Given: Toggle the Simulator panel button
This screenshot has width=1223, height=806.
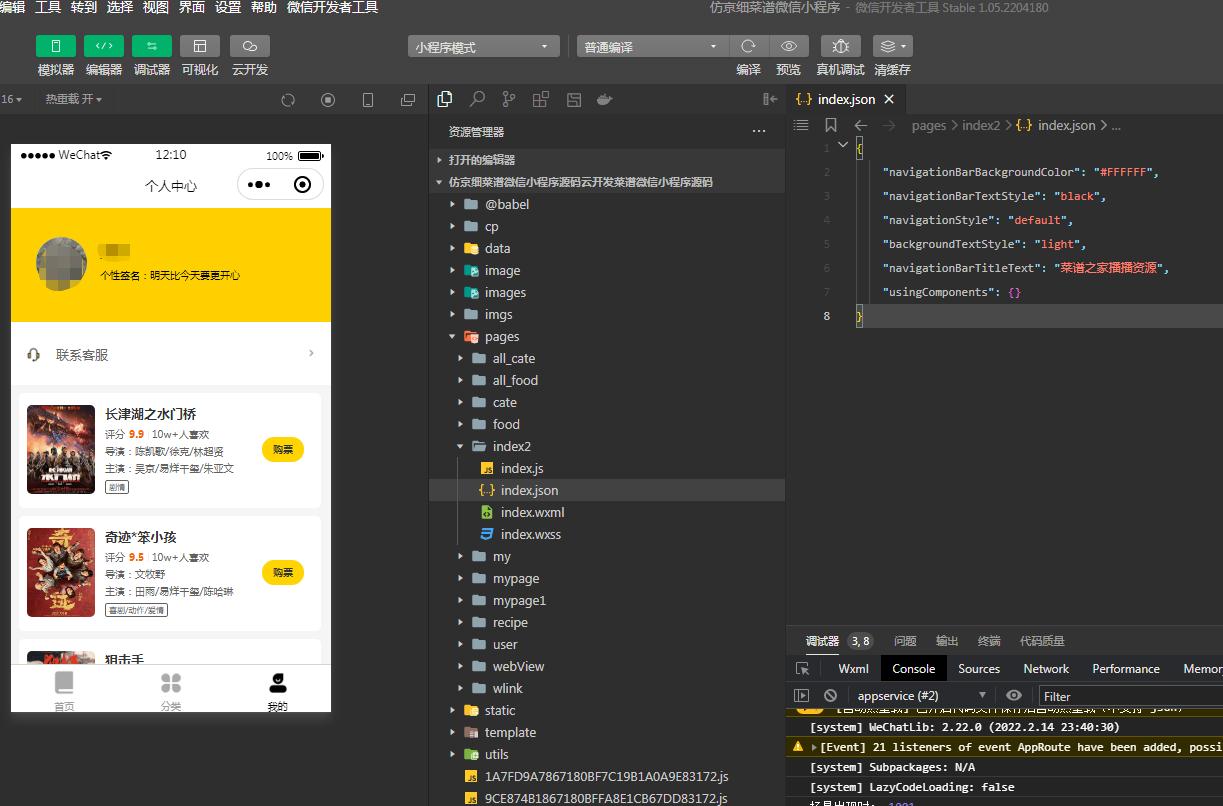Looking at the screenshot, I should 56,46.
